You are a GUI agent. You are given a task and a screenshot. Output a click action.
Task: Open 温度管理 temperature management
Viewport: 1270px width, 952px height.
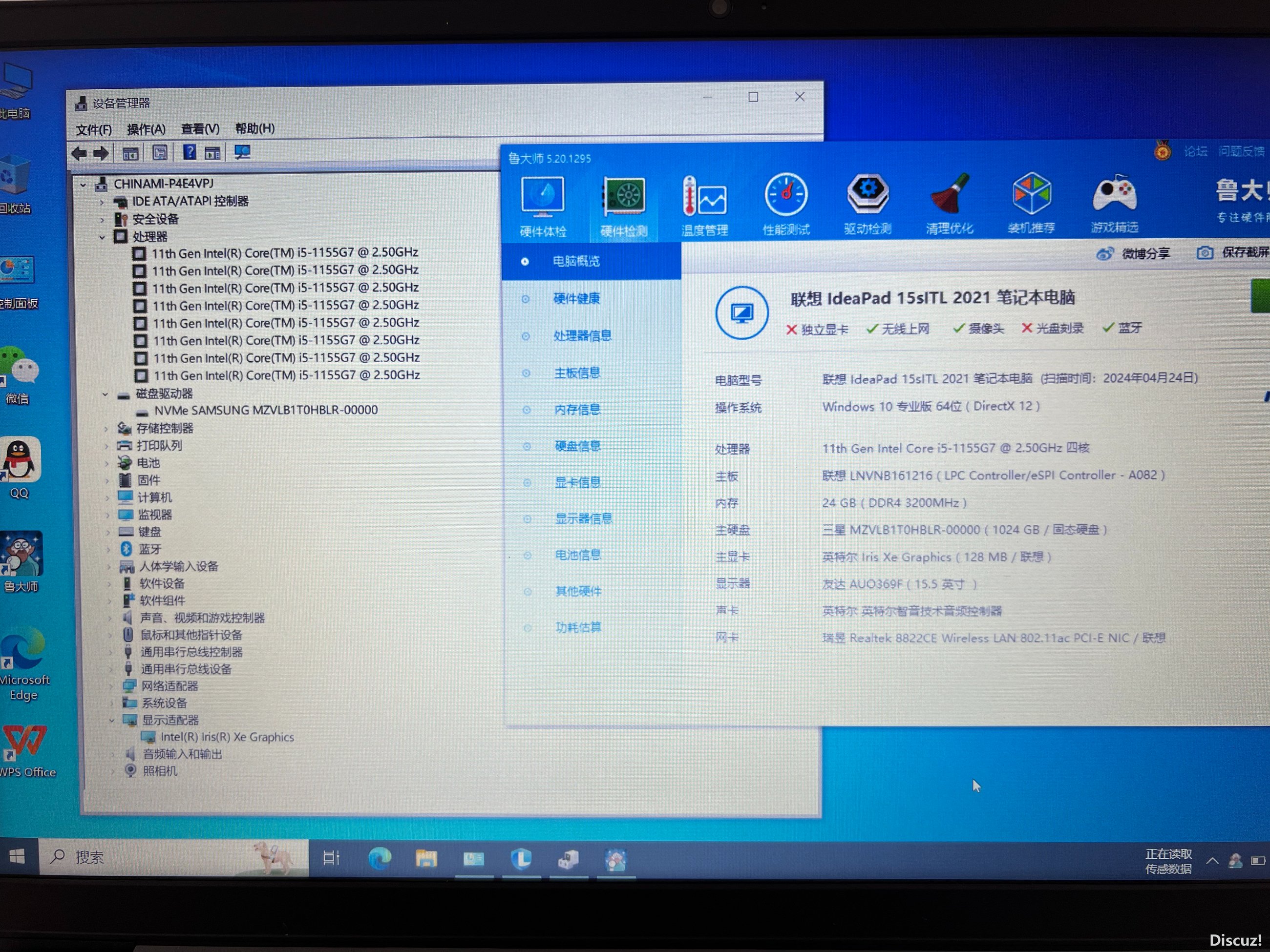pos(704,206)
